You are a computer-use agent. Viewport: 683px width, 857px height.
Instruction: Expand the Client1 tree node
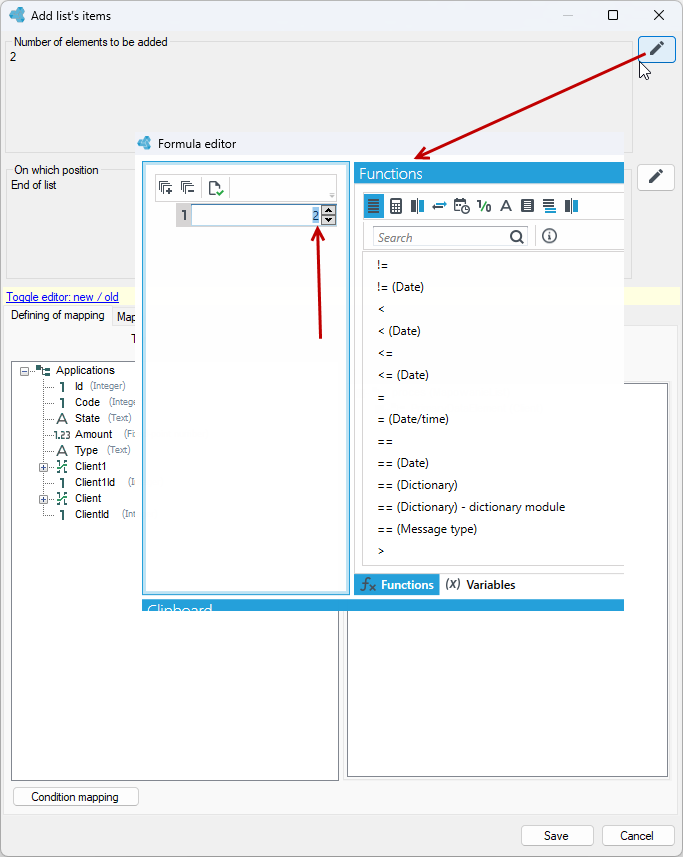(43, 467)
